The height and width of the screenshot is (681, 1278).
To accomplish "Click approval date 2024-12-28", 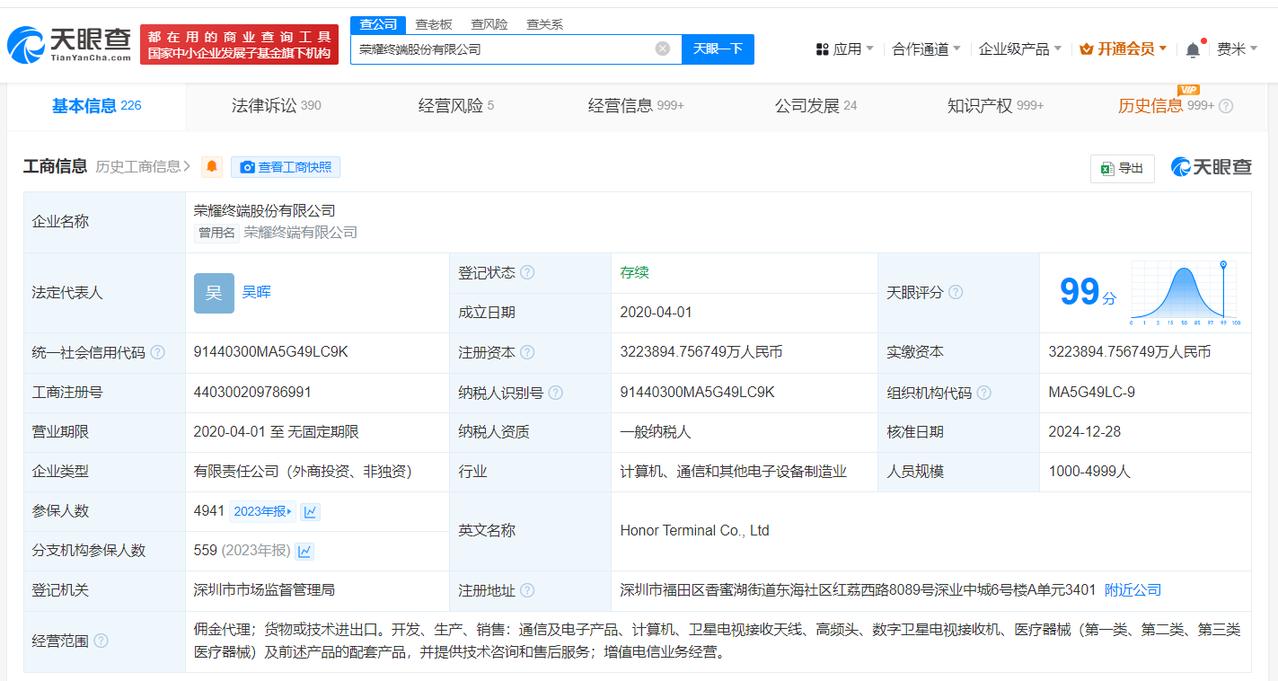I will click(x=1085, y=432).
